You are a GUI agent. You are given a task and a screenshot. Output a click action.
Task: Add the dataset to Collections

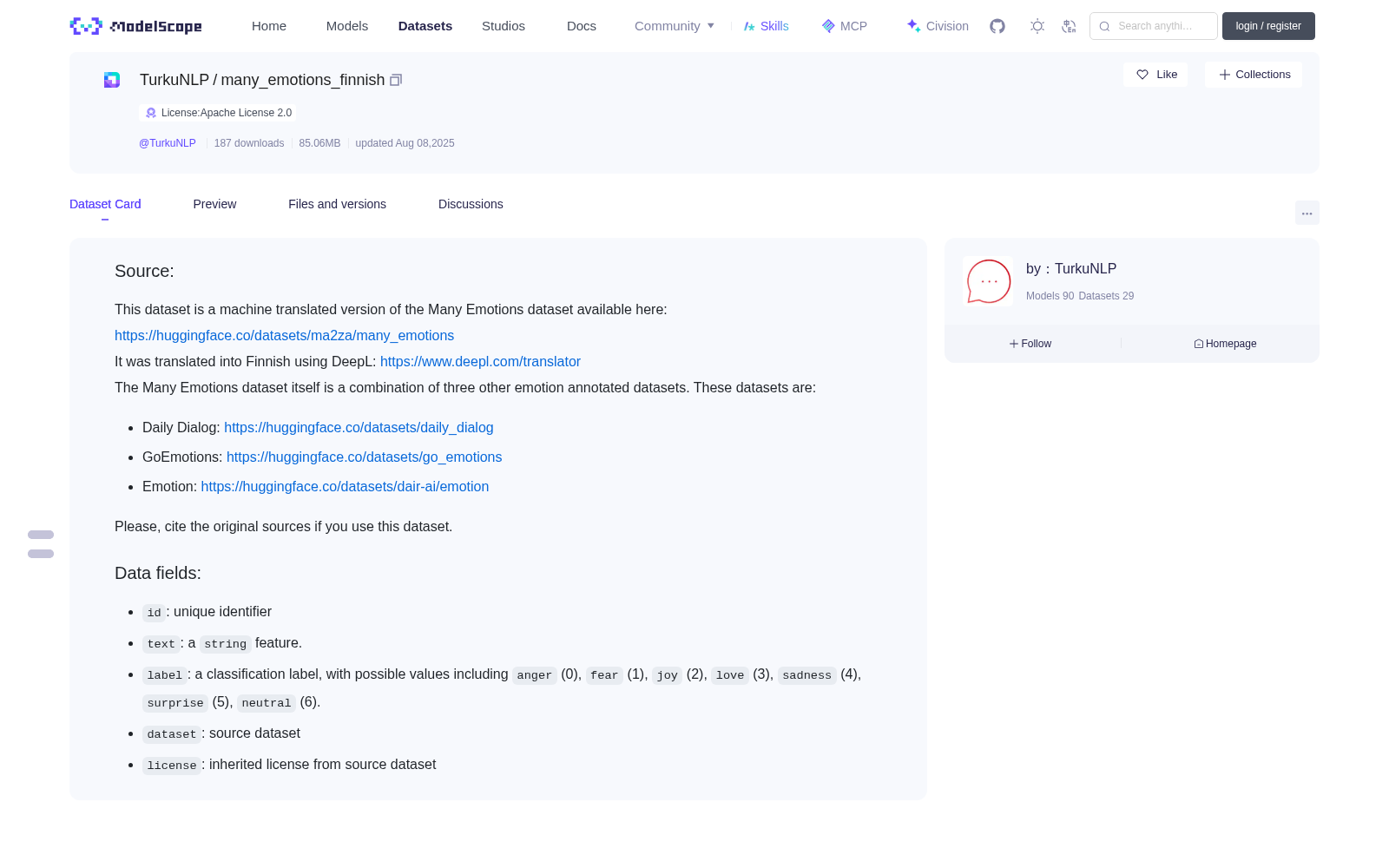pos(1254,75)
